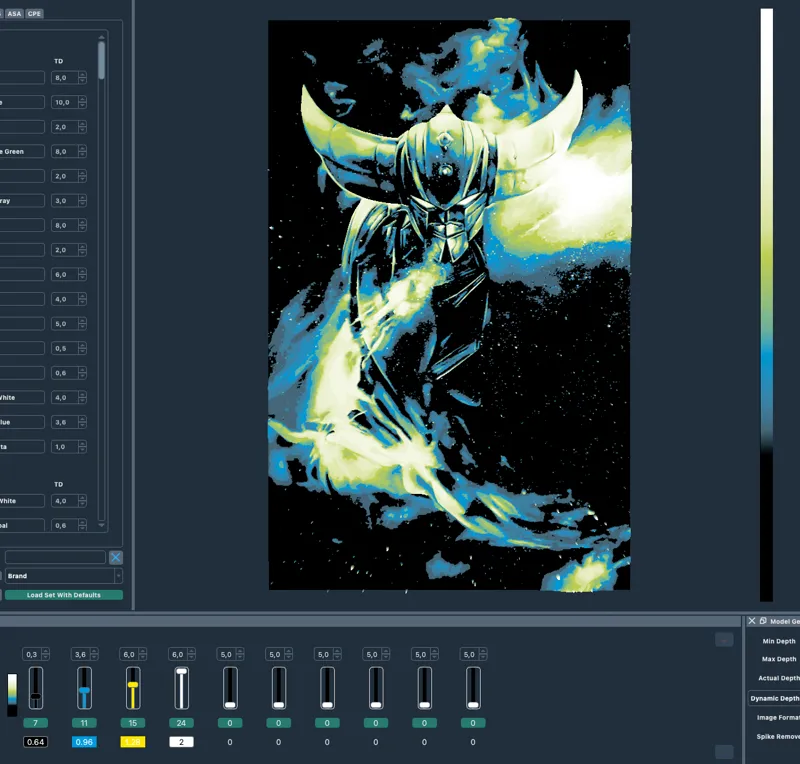Click the blue 0.96 height swatch
This screenshot has height=764, width=800.
(84, 742)
